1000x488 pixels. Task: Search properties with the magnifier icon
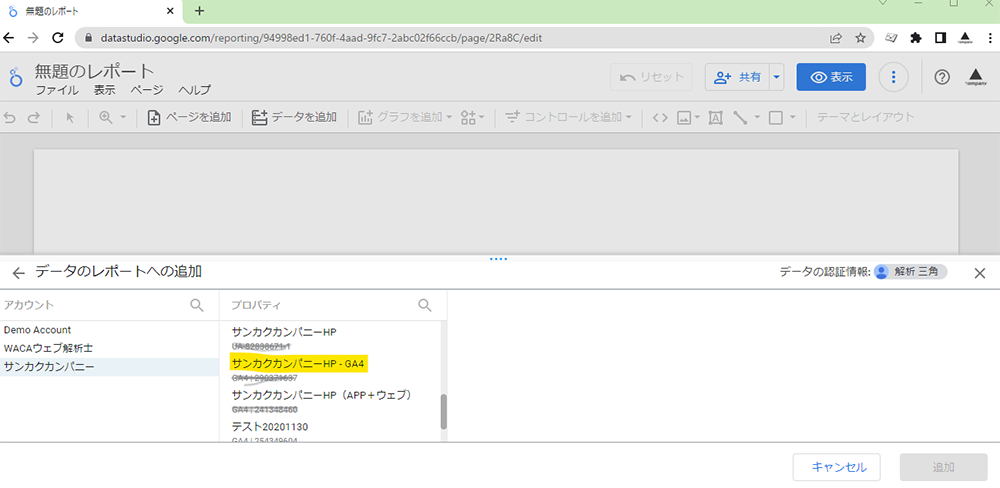tap(425, 305)
